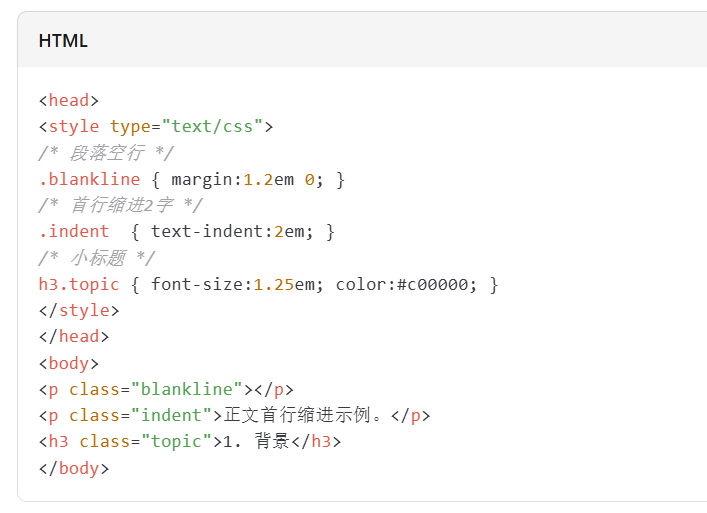Click the 小标题 comment line
Viewport: 707px width, 513px height.
click(x=96, y=258)
